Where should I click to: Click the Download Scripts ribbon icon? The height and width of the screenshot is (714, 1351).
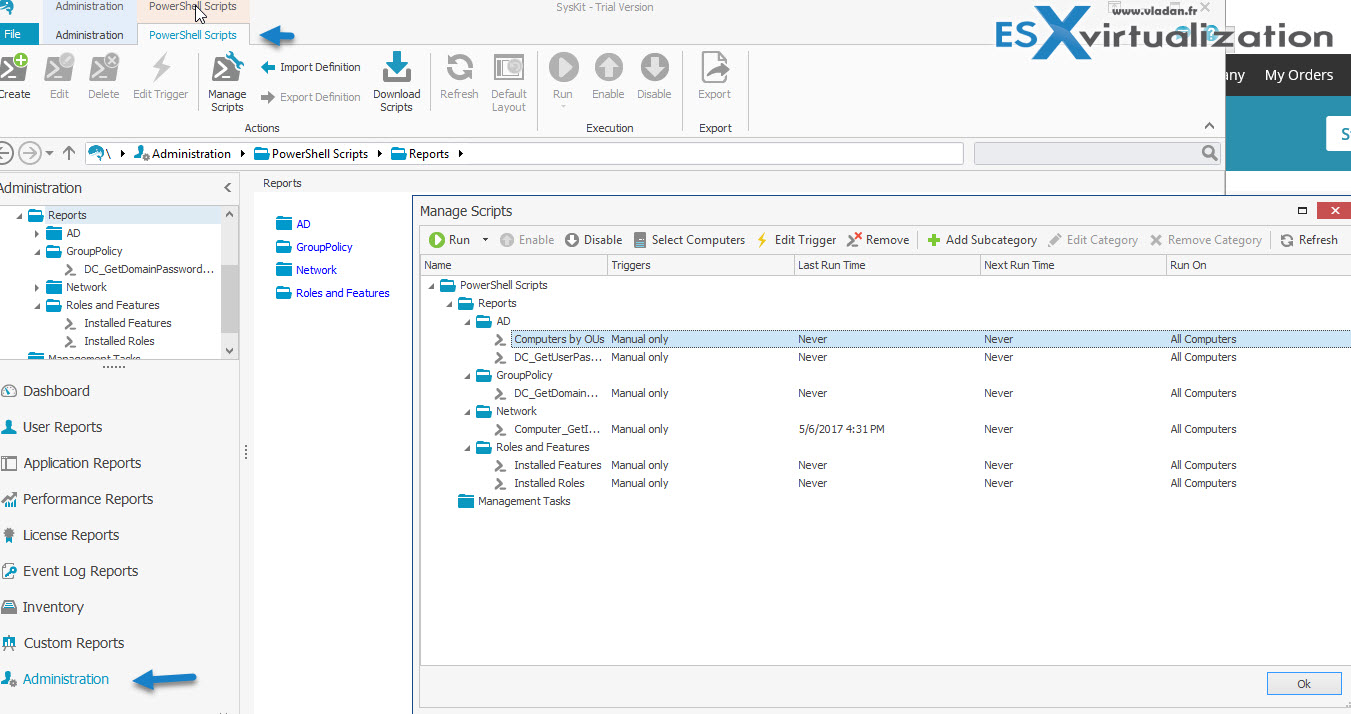click(397, 68)
